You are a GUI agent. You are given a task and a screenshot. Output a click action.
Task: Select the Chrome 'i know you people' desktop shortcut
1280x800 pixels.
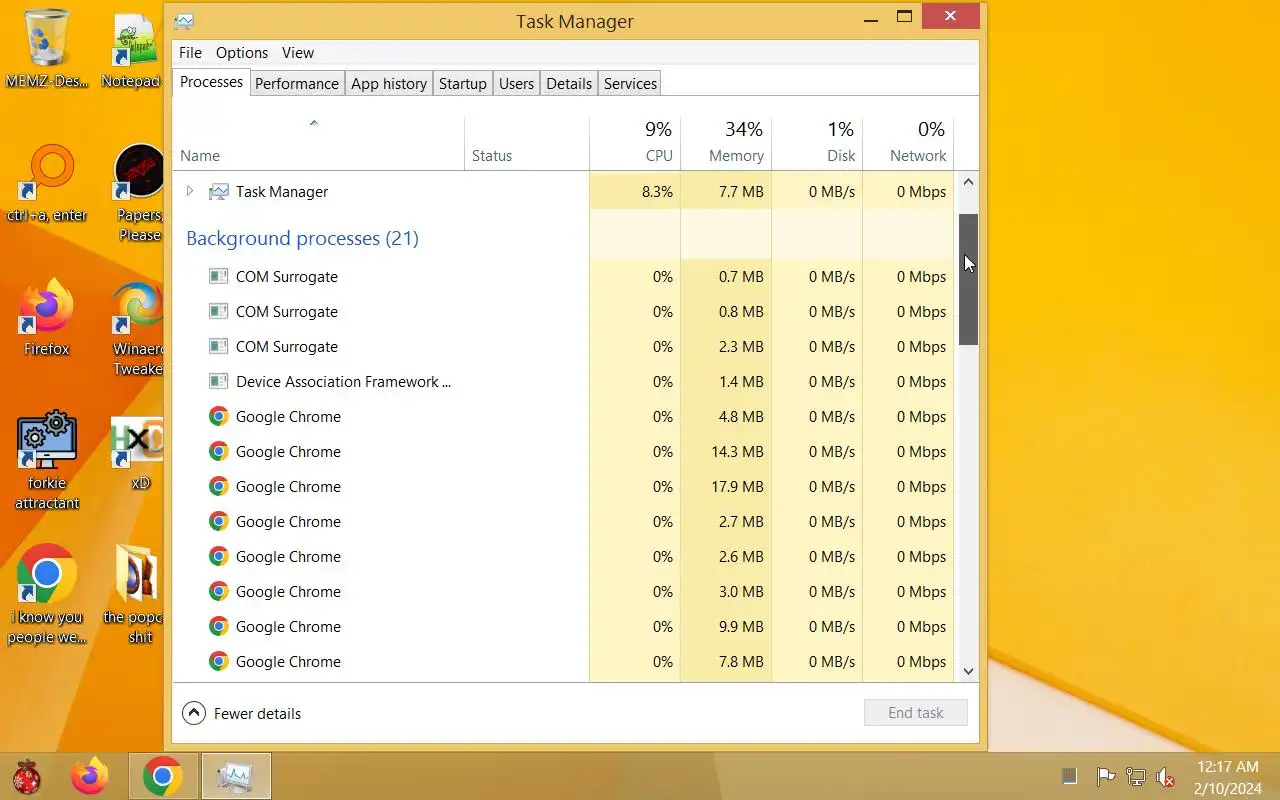click(47, 594)
